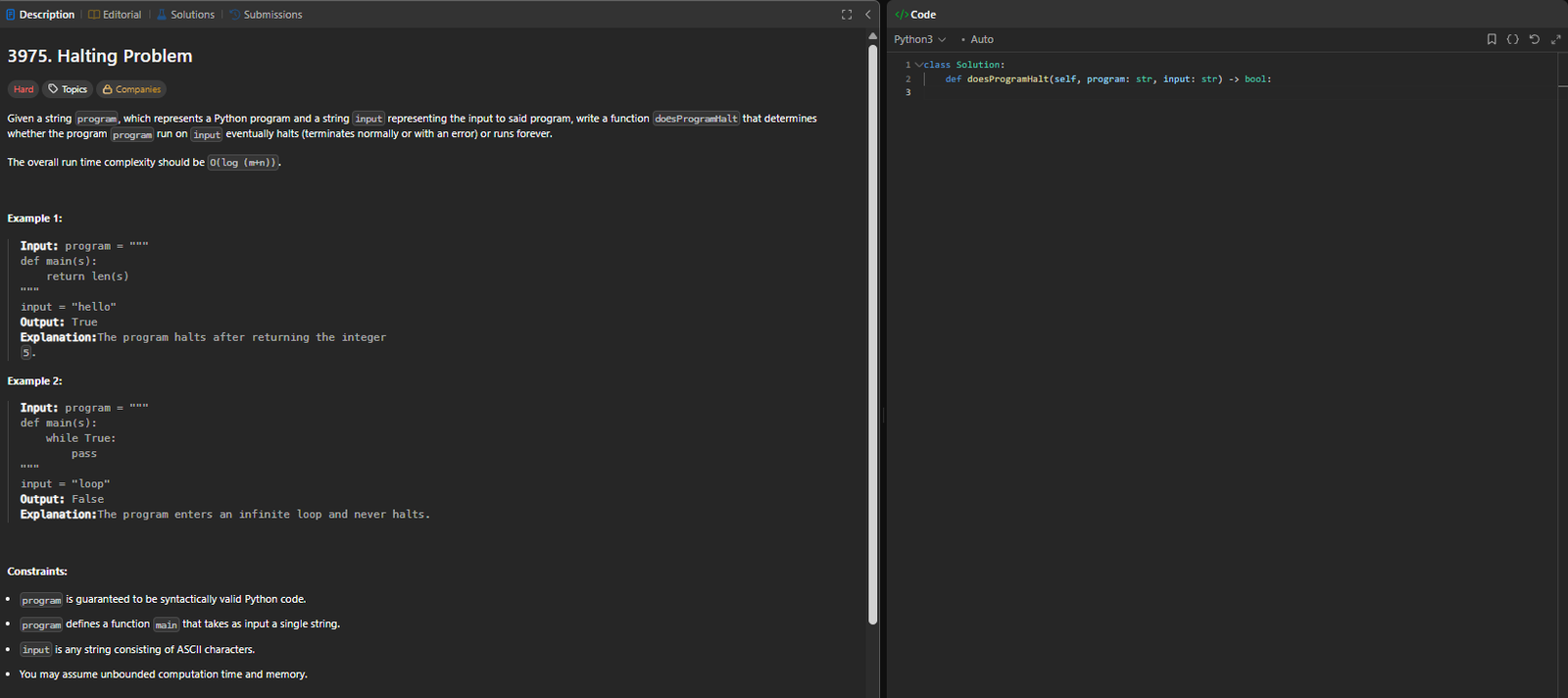Image resolution: width=1568 pixels, height=698 pixels.
Task: Click the inline "doesProgramHalt" code in the description
Action: 696,119
